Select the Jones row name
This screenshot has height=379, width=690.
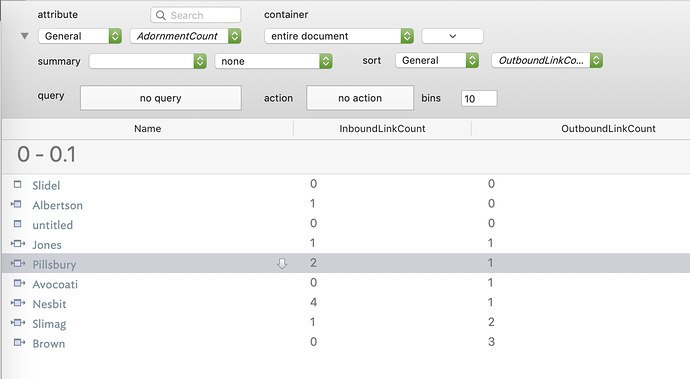coord(47,245)
